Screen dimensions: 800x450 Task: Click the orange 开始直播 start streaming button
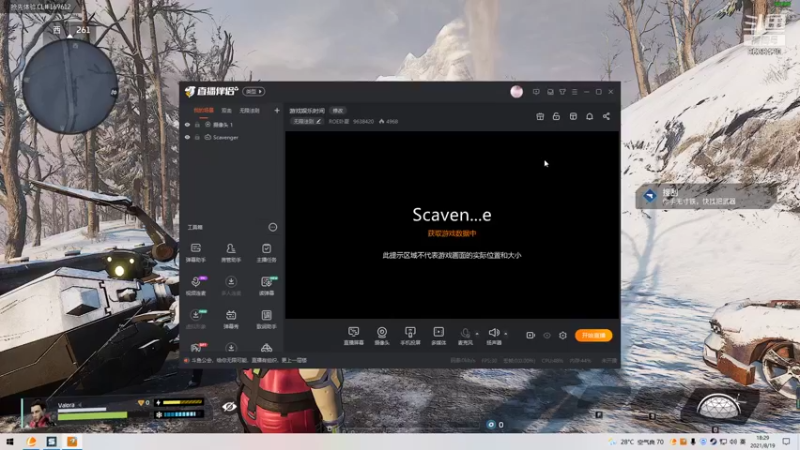click(x=593, y=335)
